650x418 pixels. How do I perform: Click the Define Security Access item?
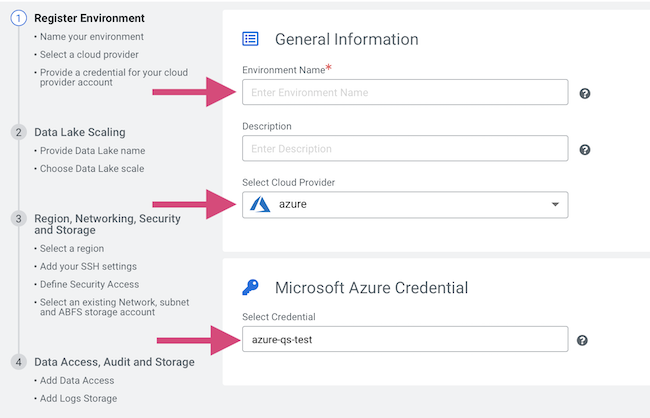click(x=90, y=285)
